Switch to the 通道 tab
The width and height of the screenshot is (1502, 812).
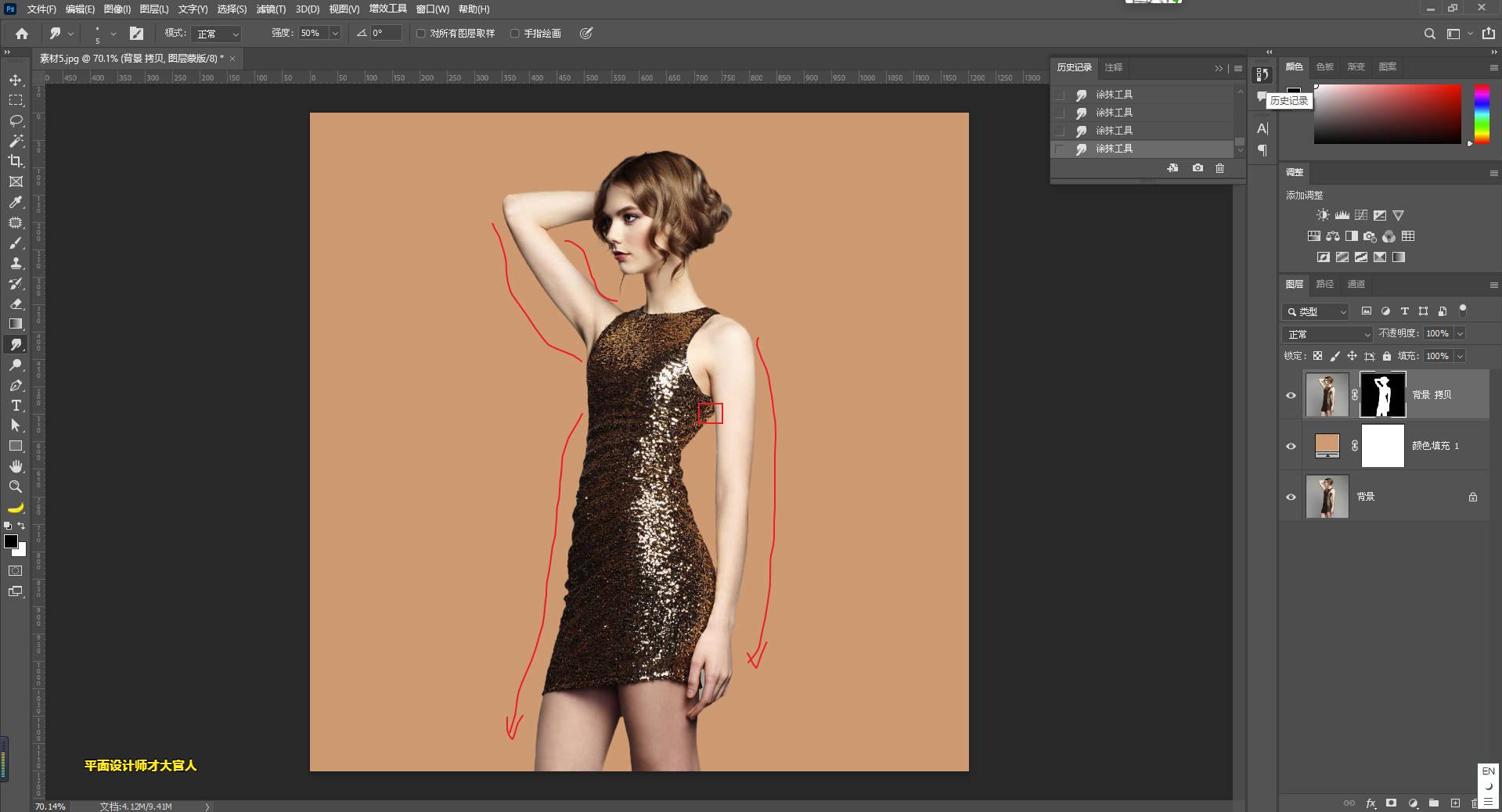[1356, 284]
